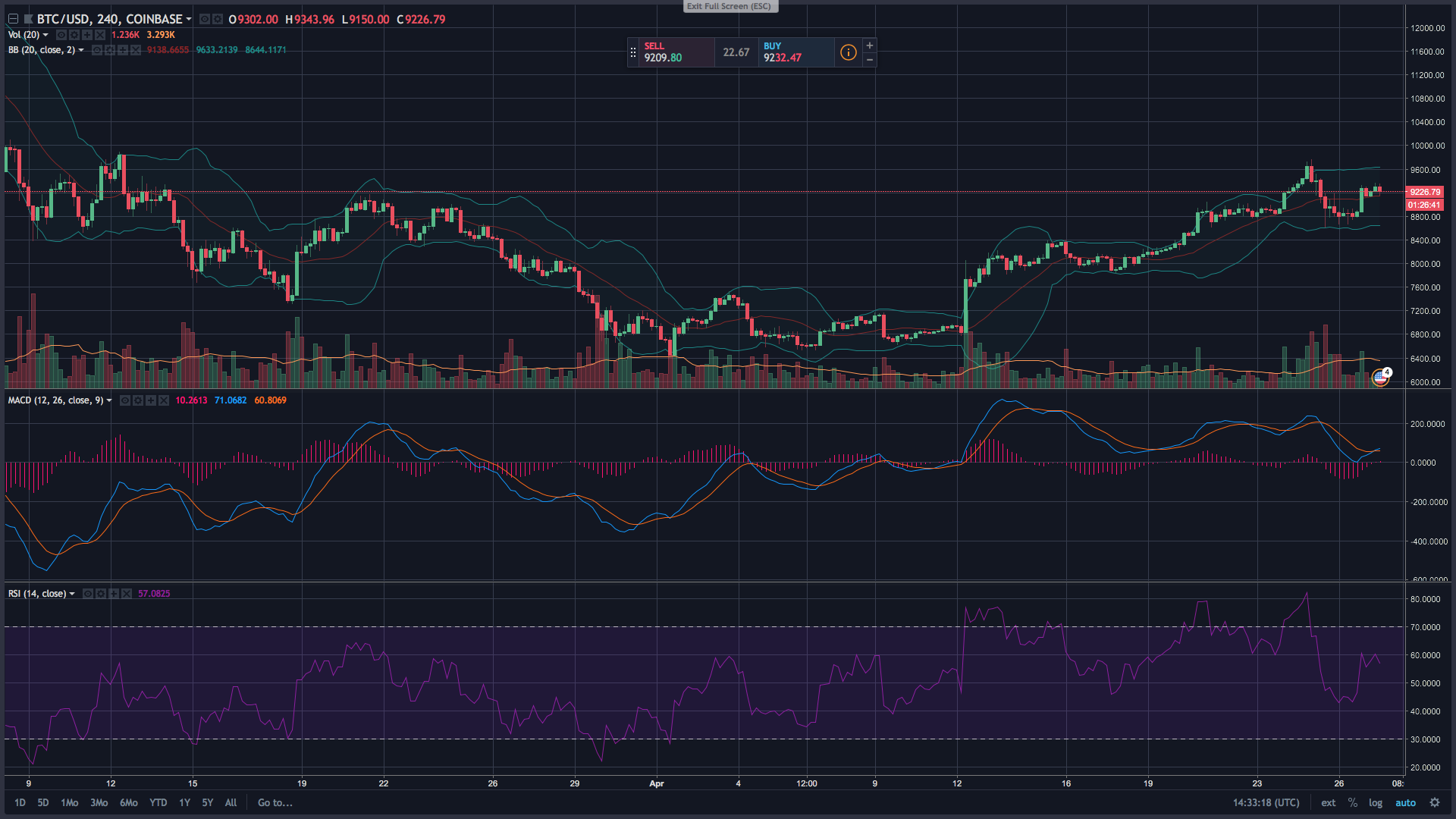Click the plus icon for Vol (20)
The width and height of the screenshot is (1456, 819).
coord(87,35)
